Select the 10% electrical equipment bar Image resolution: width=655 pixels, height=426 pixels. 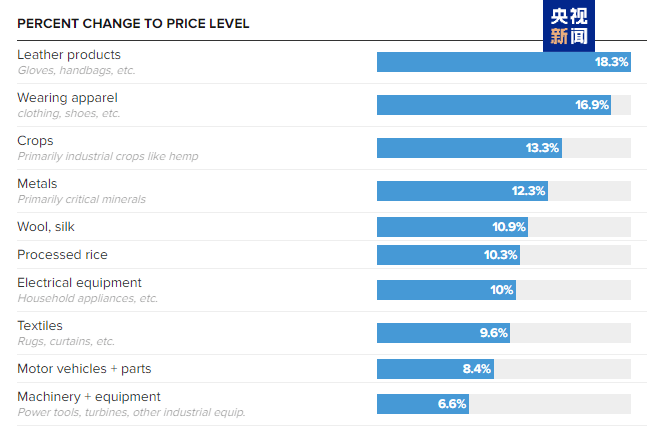click(x=446, y=290)
